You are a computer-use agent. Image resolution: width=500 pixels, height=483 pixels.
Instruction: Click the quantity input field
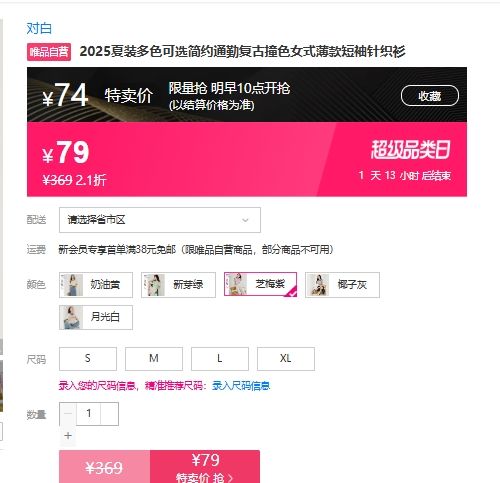click(x=89, y=414)
